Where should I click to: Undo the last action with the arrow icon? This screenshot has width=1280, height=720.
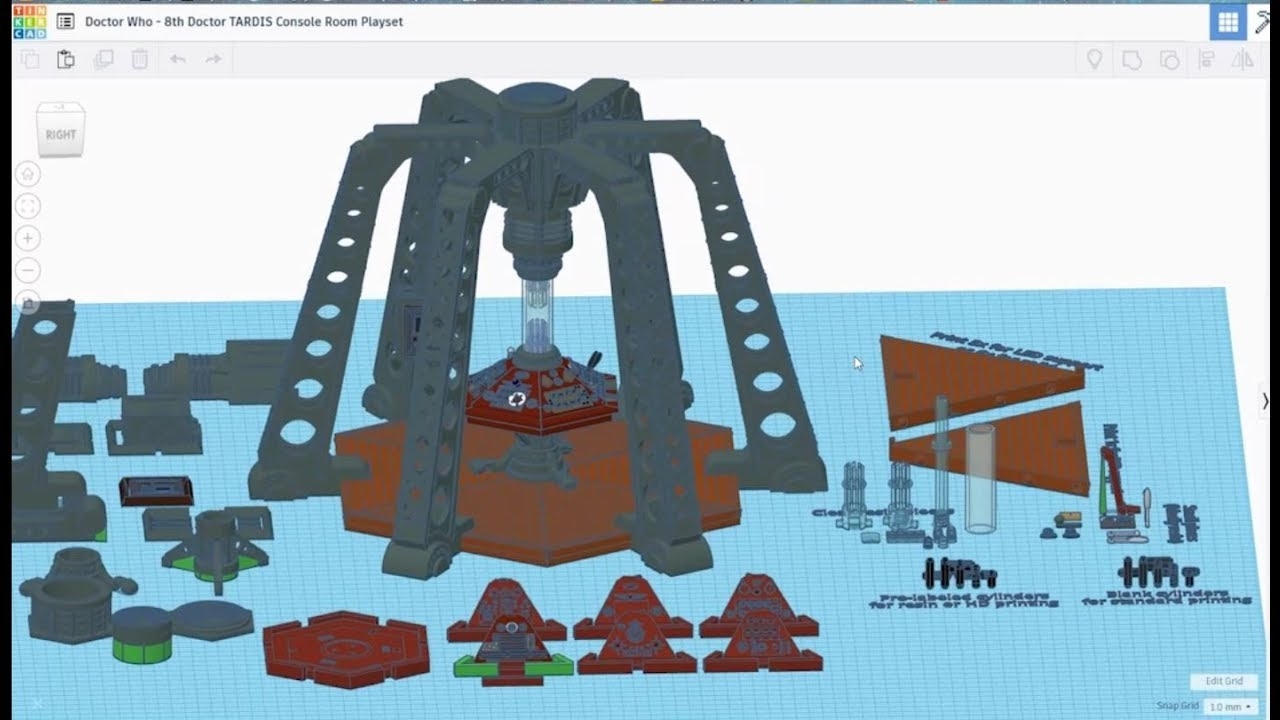click(x=177, y=59)
